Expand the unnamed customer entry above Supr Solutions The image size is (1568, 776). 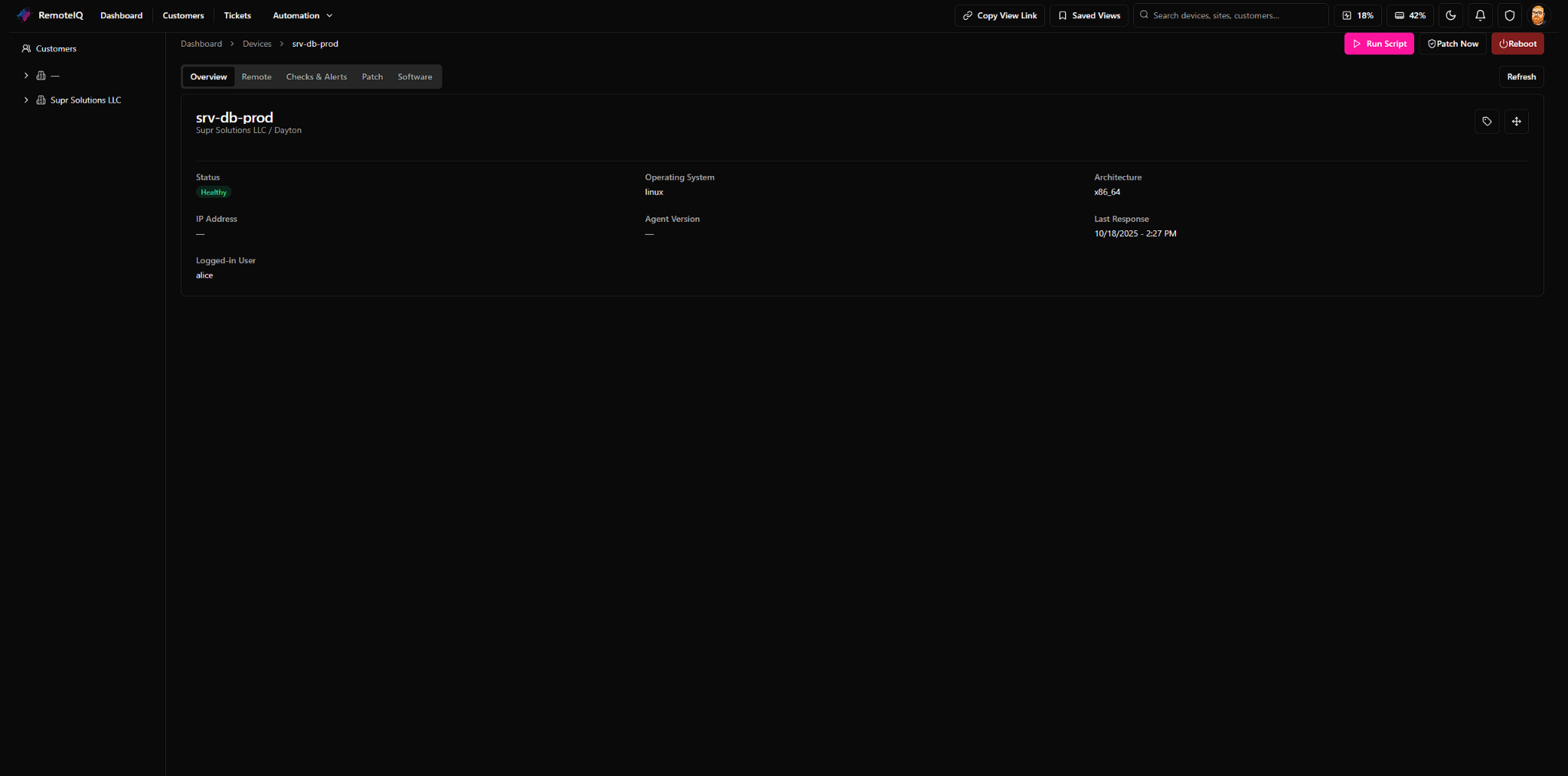point(25,75)
